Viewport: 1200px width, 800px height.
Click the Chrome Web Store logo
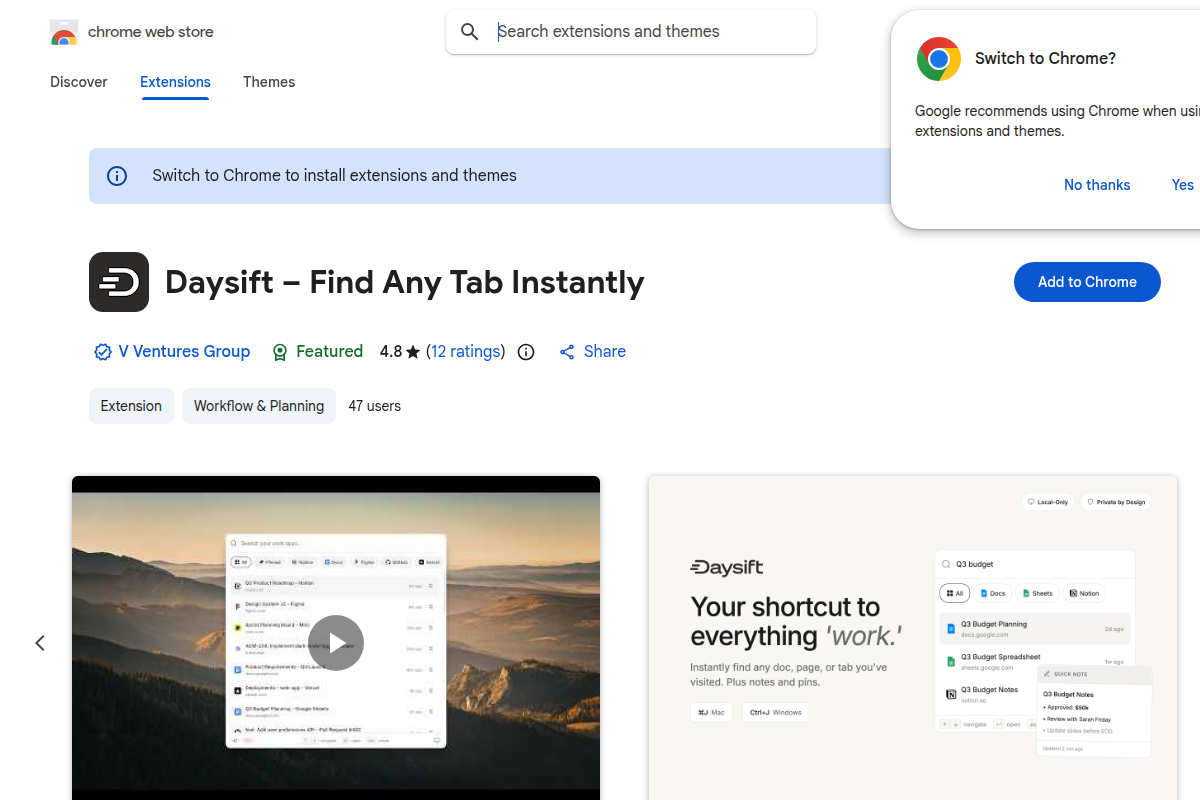coord(64,32)
